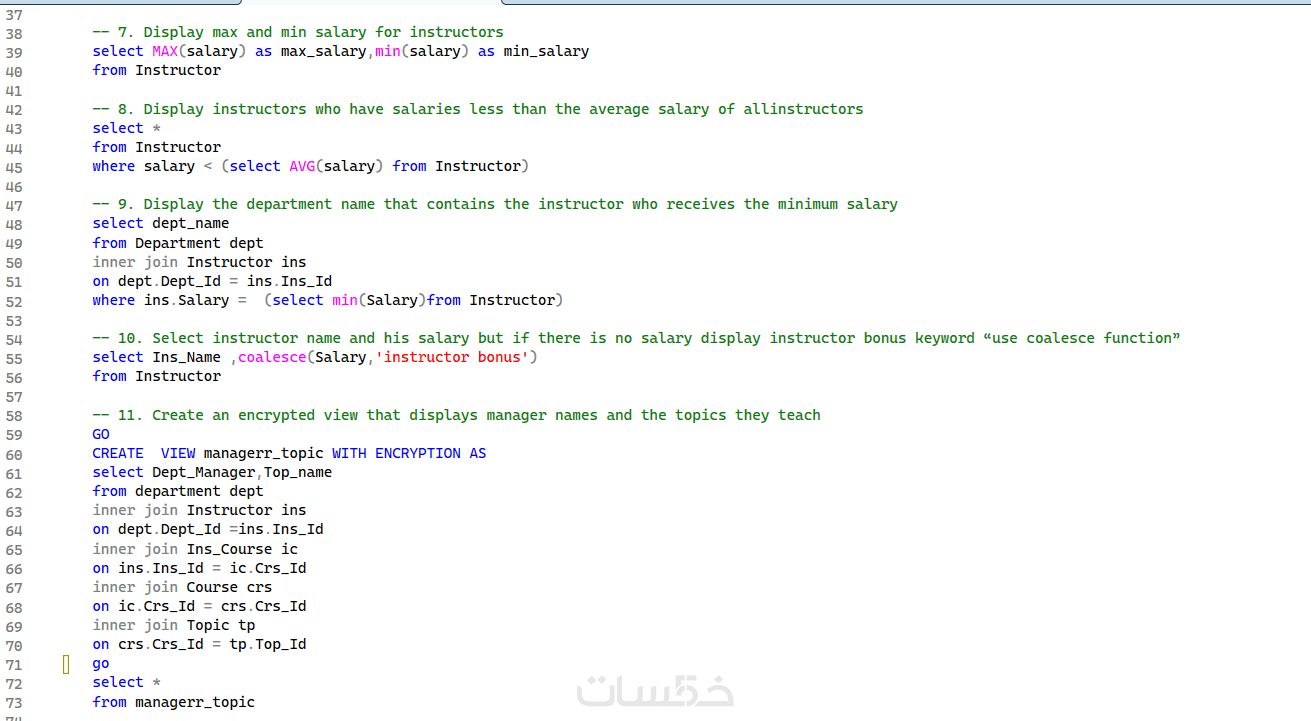This screenshot has height=721, width=1311.
Task: Click line number 52 in the gutter
Action: (x=14, y=301)
